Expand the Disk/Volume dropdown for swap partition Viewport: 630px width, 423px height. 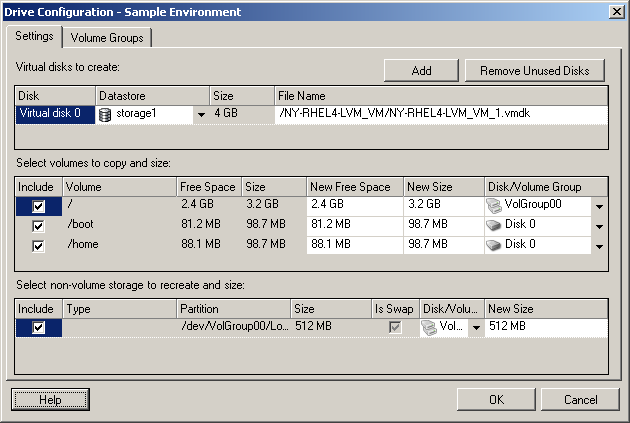tap(475, 328)
